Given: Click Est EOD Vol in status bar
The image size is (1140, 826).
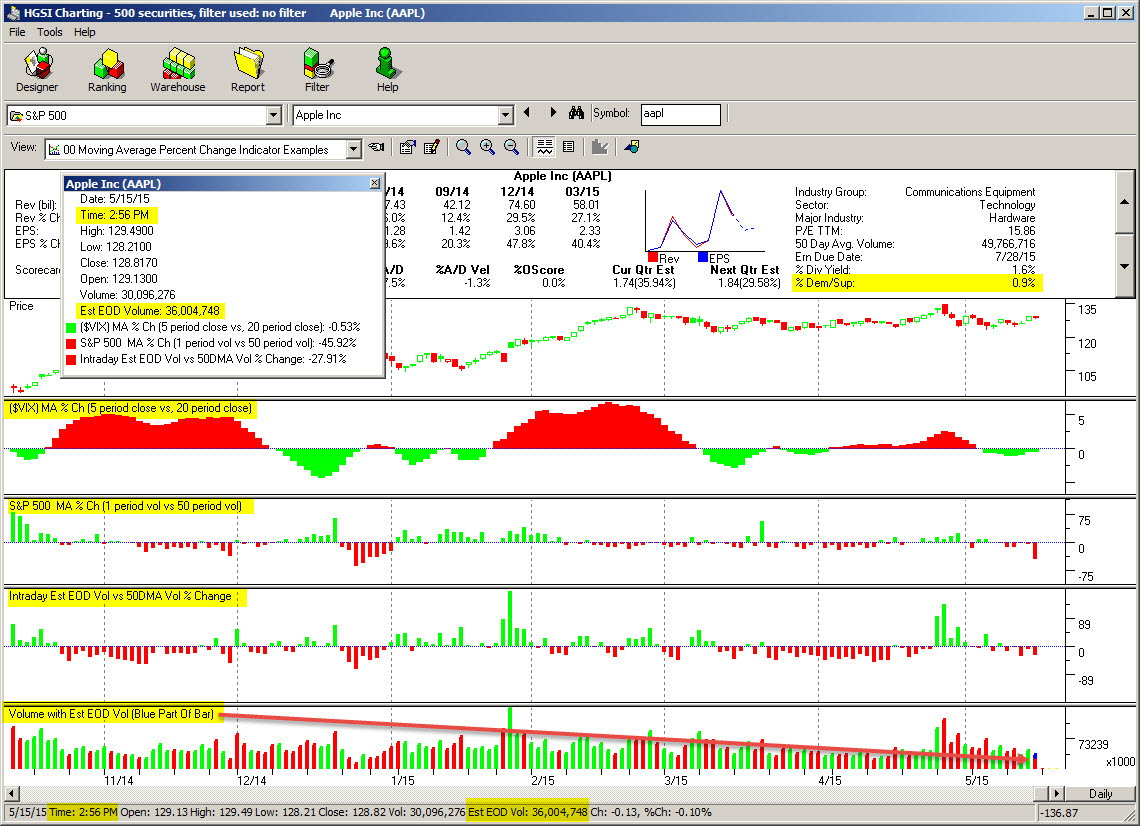Looking at the screenshot, I should [x=528, y=812].
